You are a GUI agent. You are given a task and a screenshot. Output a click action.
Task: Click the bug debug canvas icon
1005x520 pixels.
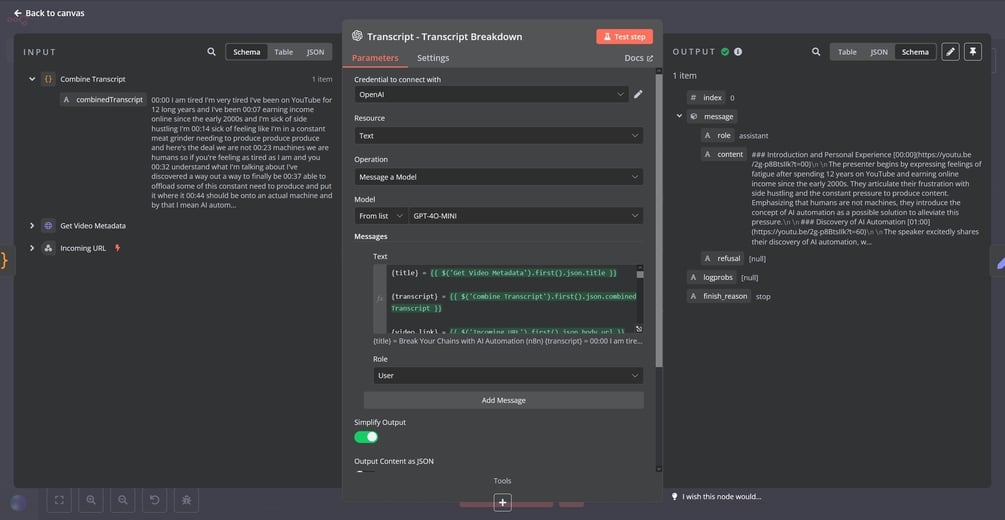[187, 500]
